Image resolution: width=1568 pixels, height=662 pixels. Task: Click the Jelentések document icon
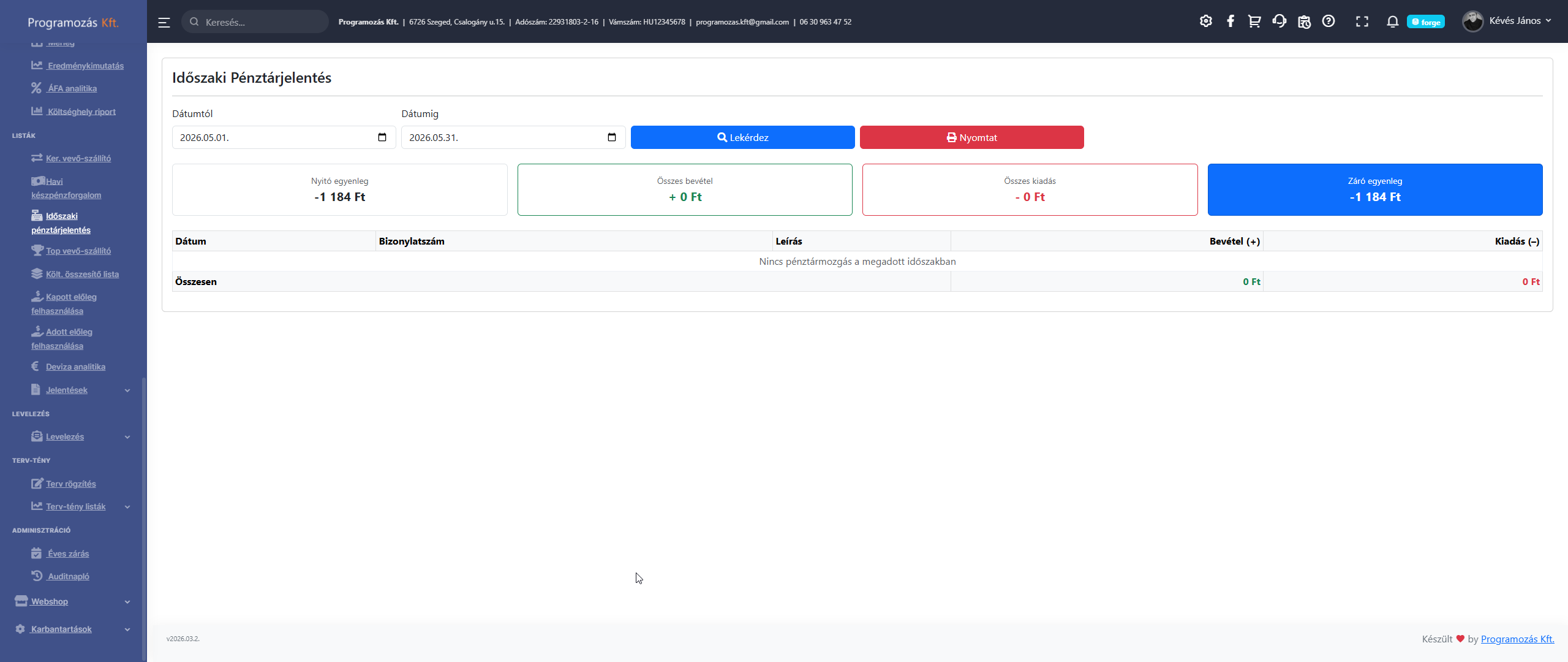coord(36,389)
